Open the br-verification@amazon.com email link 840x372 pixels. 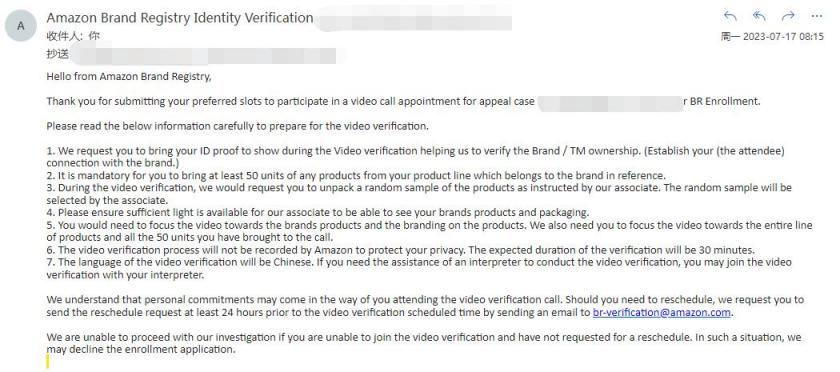[662, 313]
